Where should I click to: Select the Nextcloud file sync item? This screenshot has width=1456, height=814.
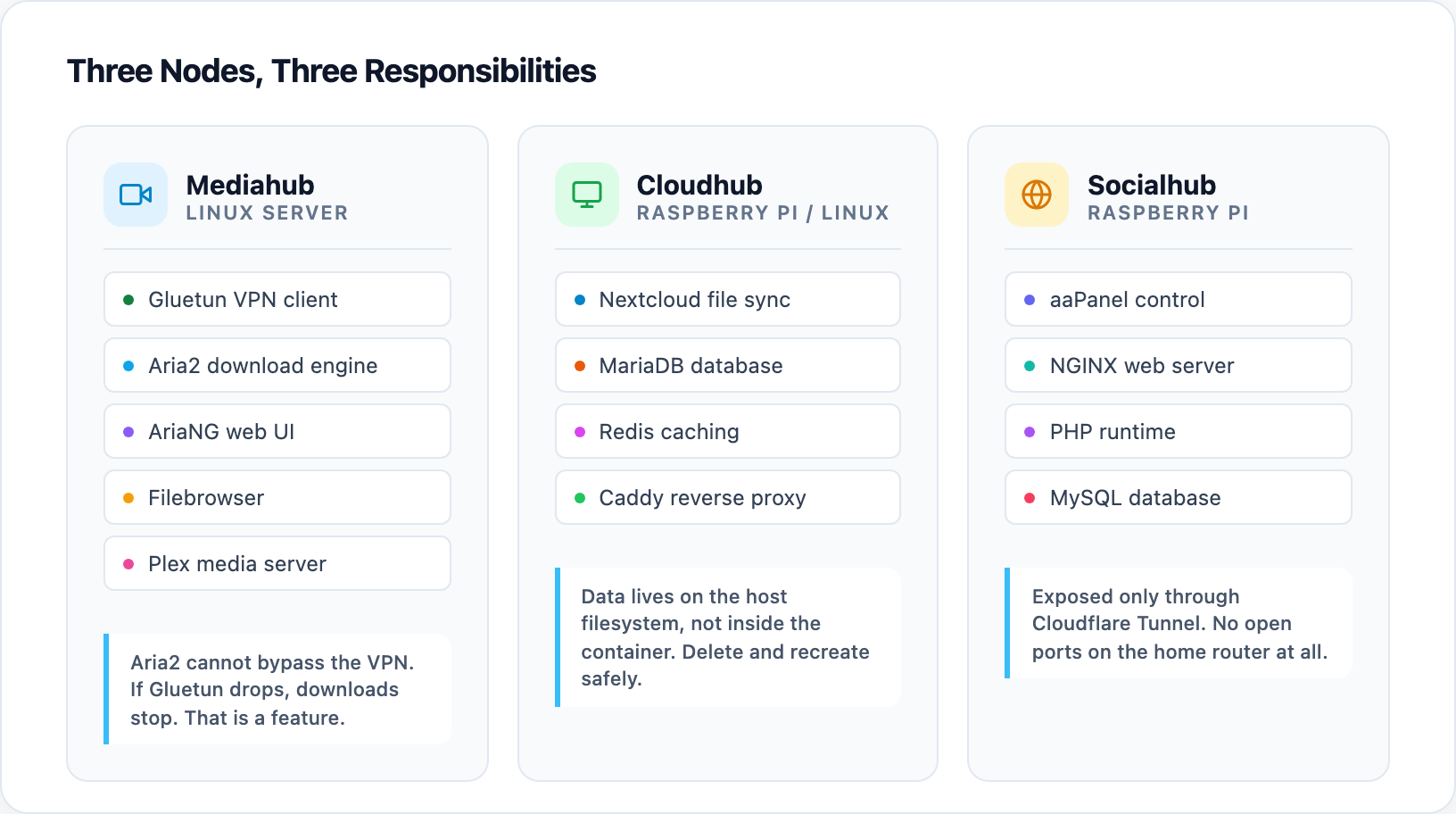728,299
